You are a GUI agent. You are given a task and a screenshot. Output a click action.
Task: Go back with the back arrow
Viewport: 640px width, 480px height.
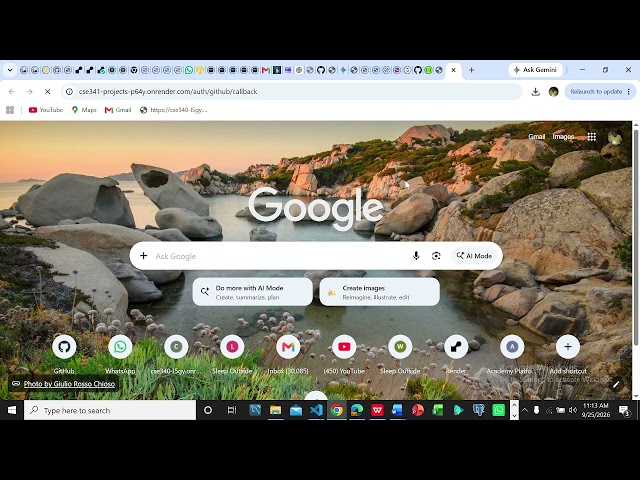(x=12, y=91)
